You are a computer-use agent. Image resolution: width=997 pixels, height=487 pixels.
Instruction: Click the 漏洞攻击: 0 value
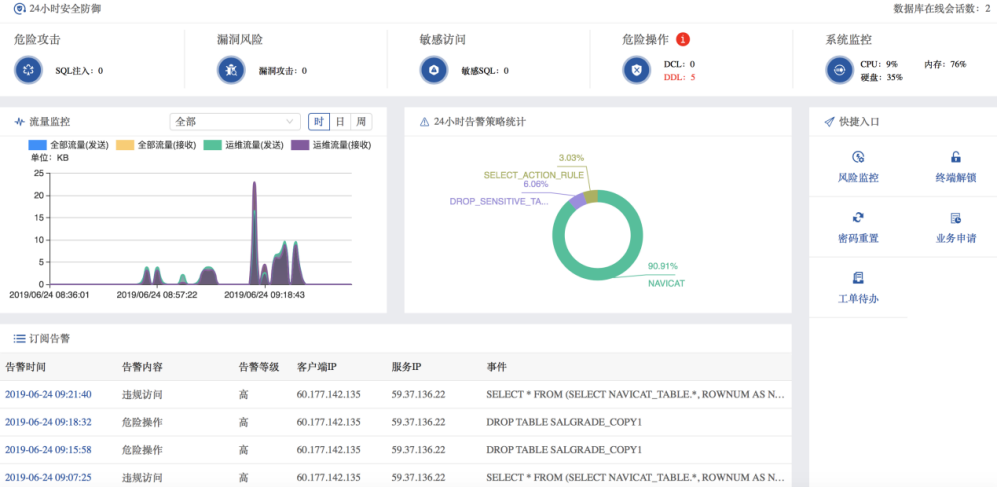[x=283, y=71]
